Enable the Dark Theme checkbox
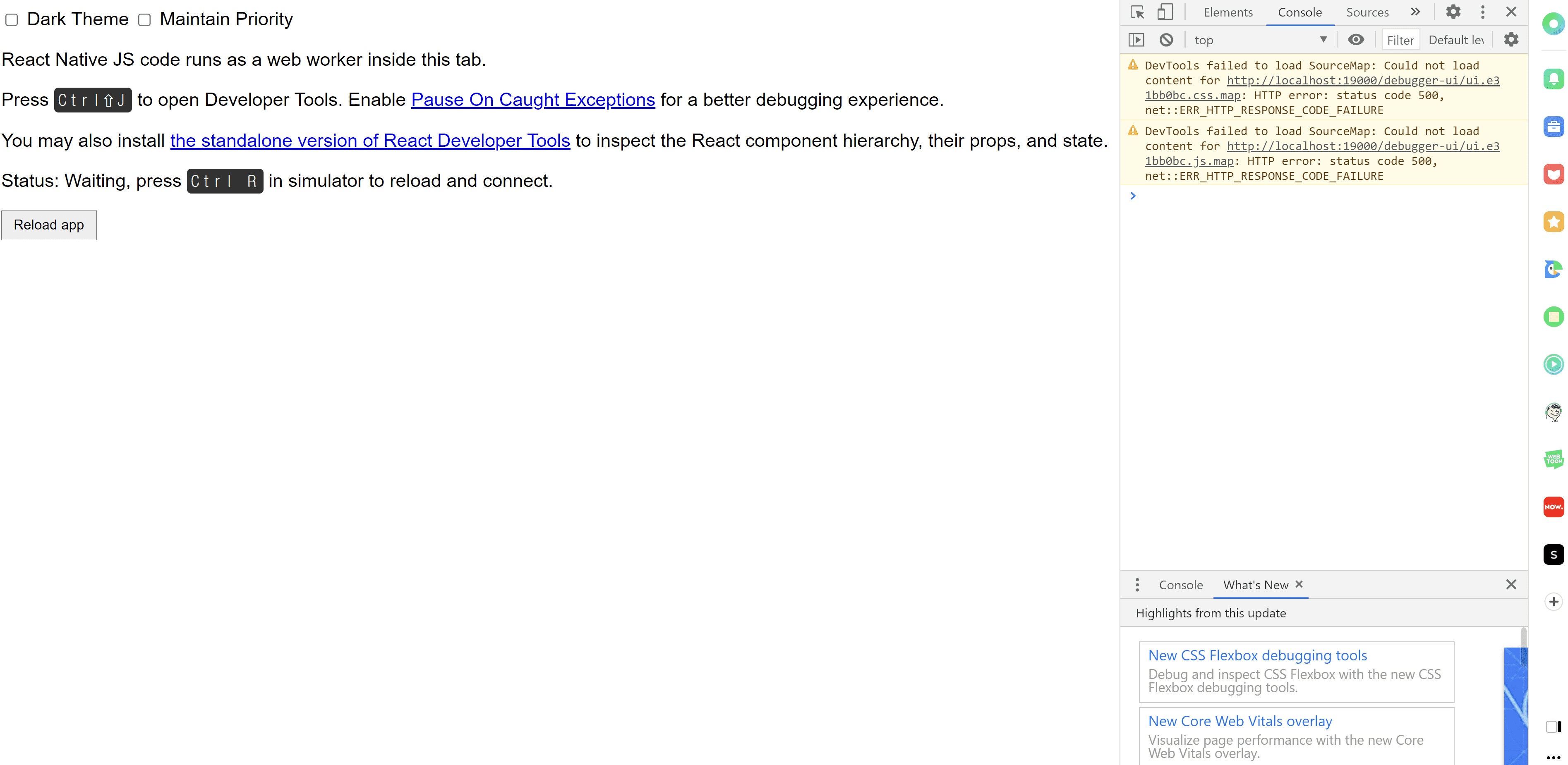This screenshot has height=765, width=1568. pos(12,20)
